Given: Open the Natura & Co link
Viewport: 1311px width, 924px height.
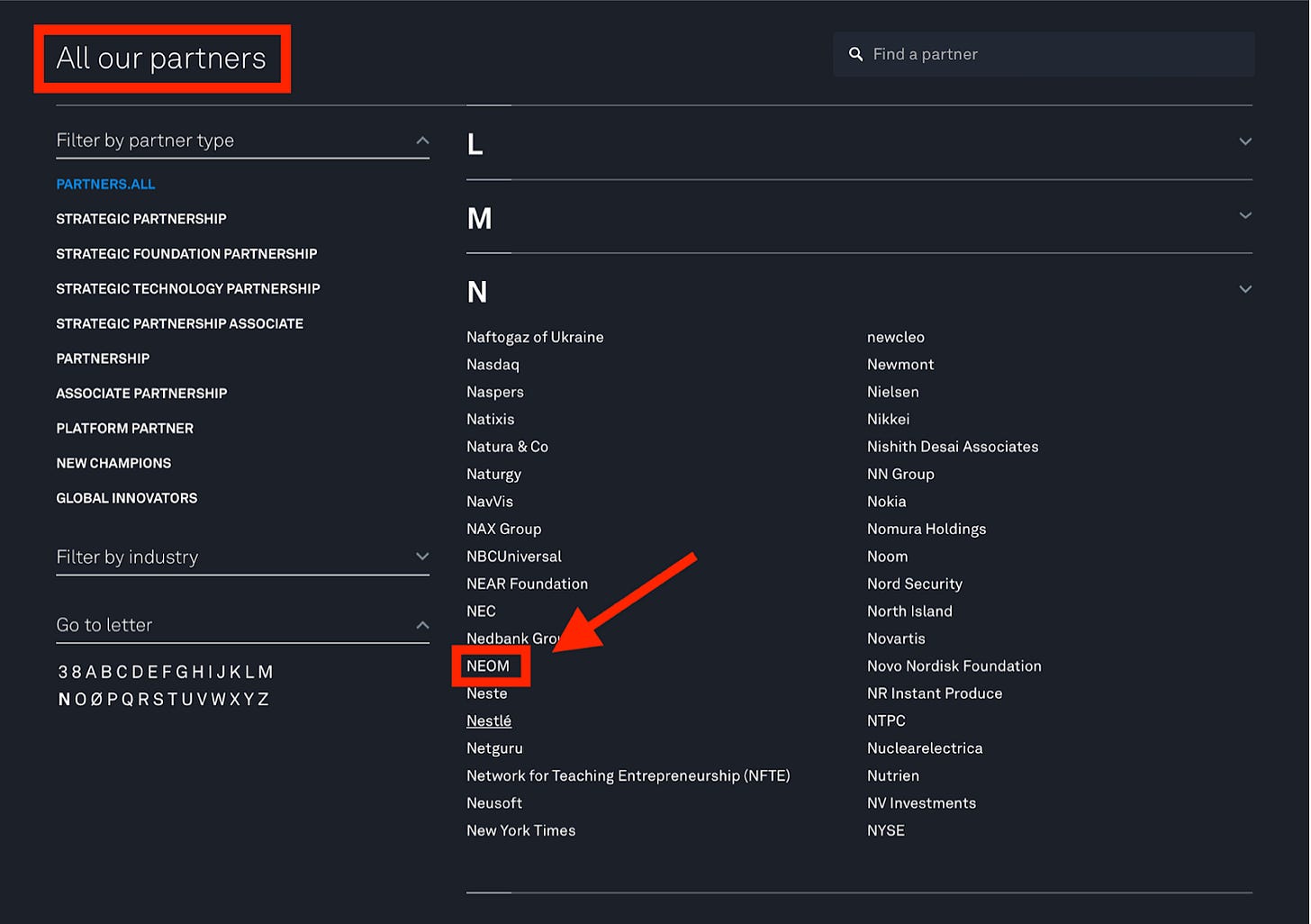Looking at the screenshot, I should [507, 447].
